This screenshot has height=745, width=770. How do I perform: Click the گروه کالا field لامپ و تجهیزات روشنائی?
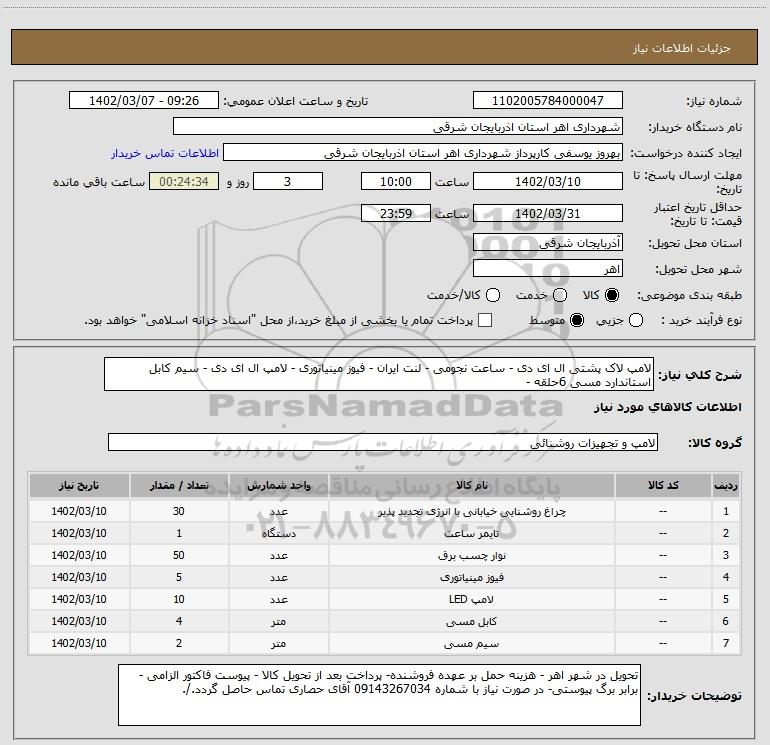click(383, 442)
